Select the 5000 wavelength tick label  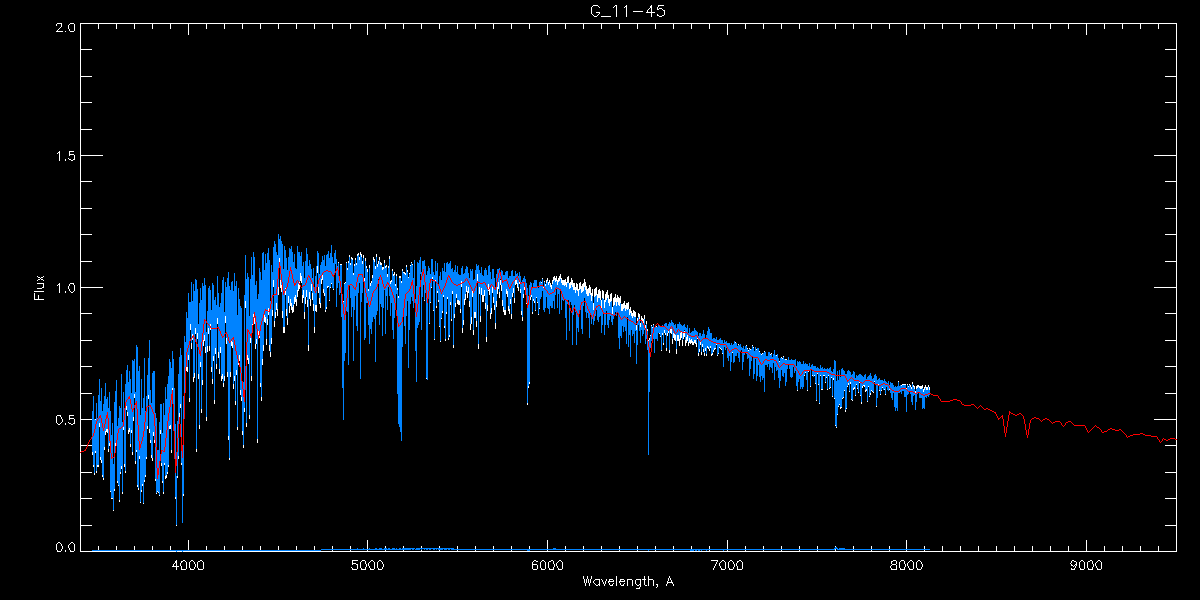[368, 564]
